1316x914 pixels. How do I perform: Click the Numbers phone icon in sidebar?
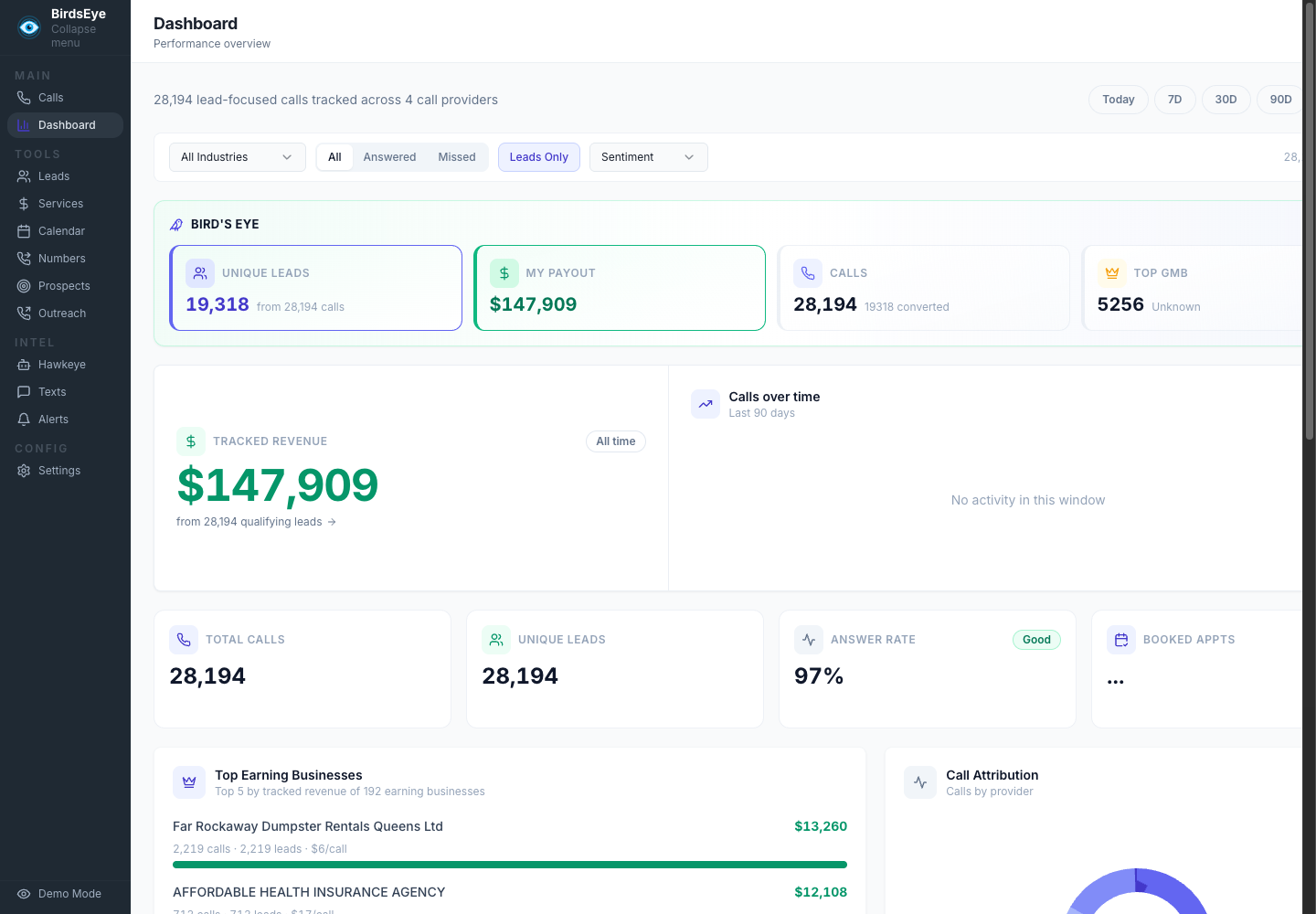24,259
